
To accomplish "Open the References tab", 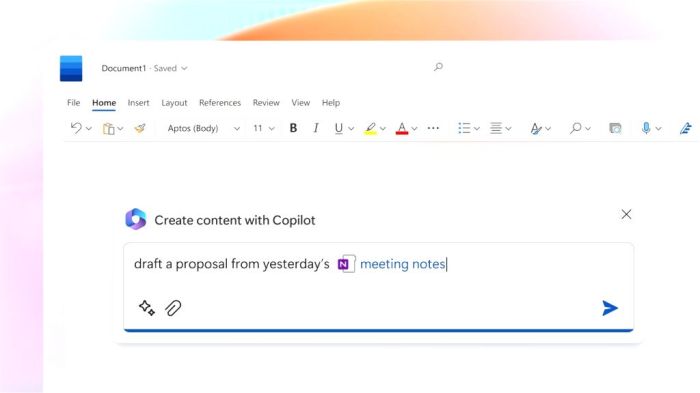I will coord(220,103).
